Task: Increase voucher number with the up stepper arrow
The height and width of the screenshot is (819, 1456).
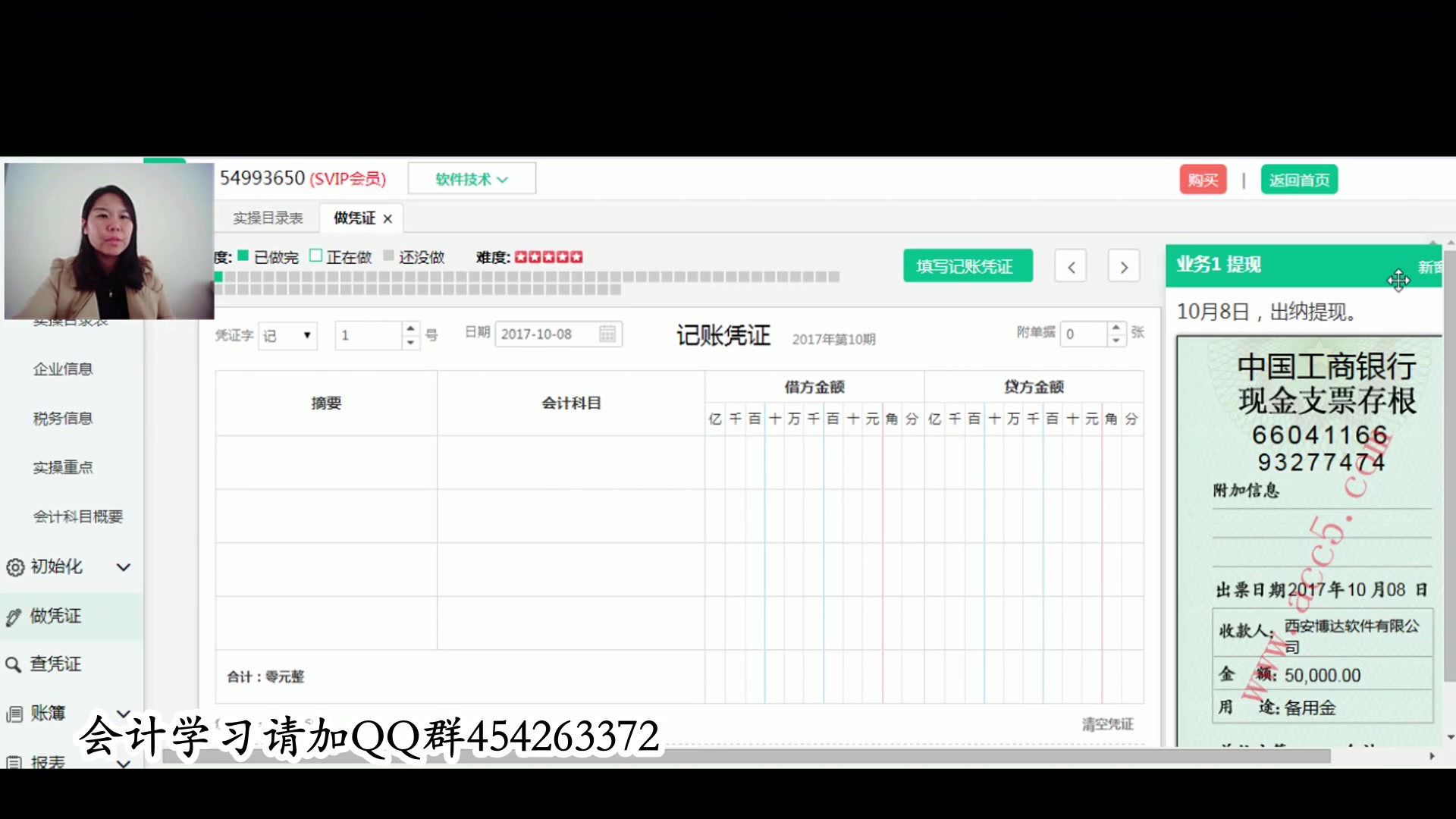Action: click(x=409, y=328)
